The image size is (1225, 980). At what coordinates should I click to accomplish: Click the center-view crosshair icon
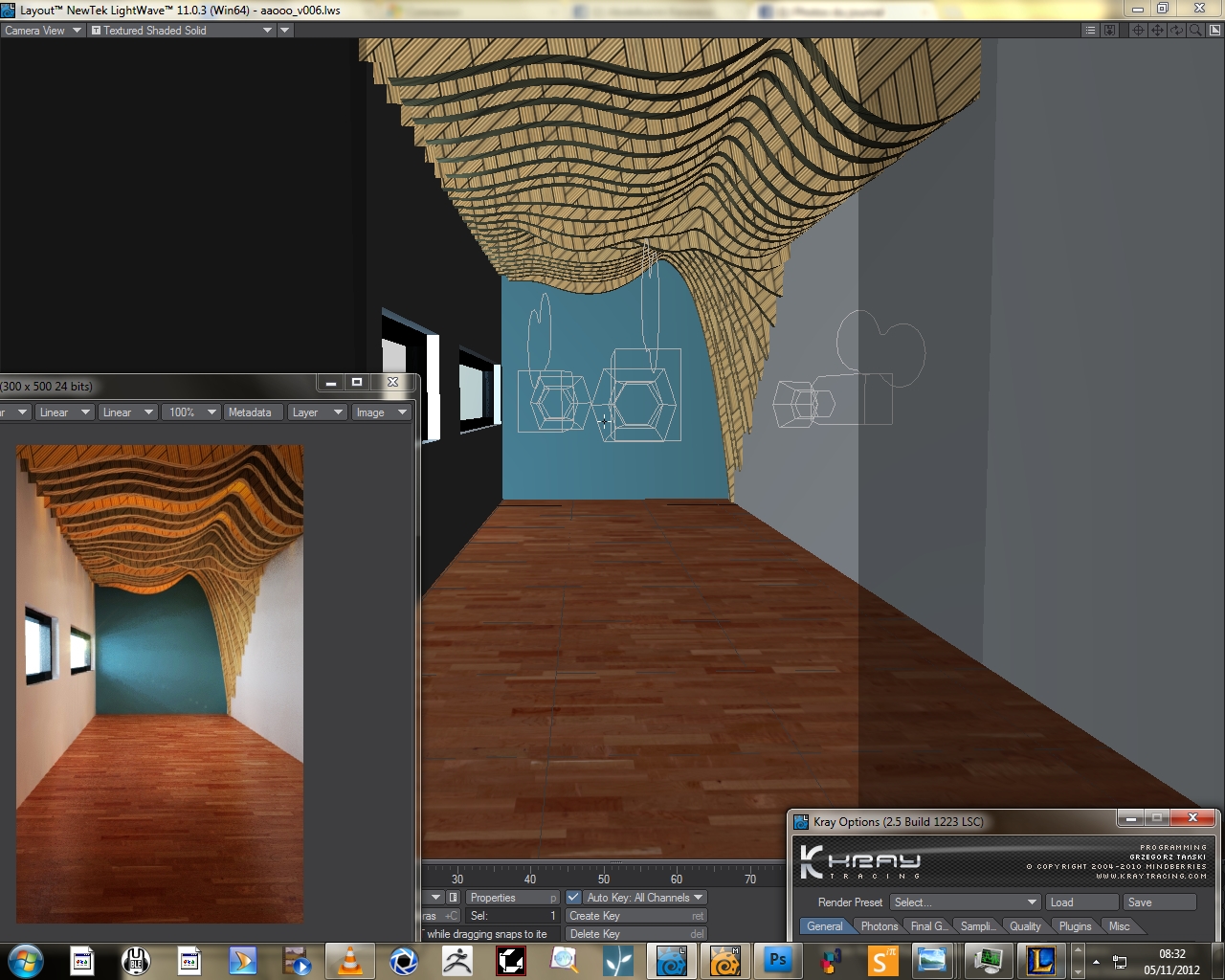pos(1138,31)
